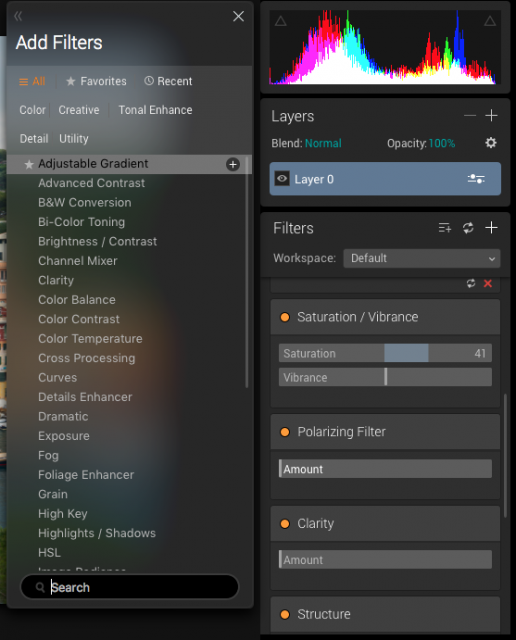Click the filter list scrollbar
Image resolution: width=516 pixels, height=640 pixels.
click(247, 271)
